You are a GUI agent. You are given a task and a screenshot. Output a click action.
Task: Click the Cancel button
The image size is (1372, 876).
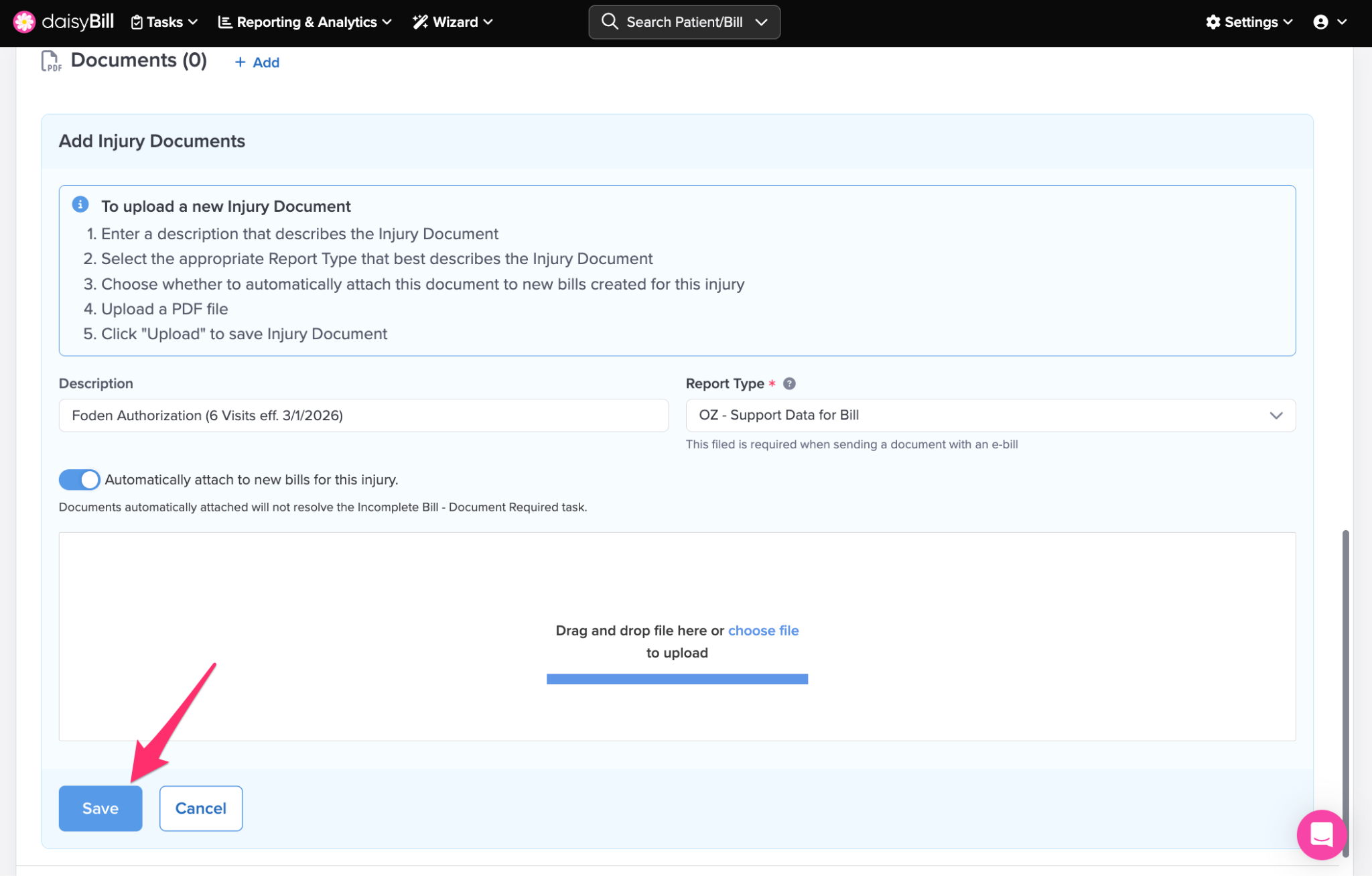point(200,808)
